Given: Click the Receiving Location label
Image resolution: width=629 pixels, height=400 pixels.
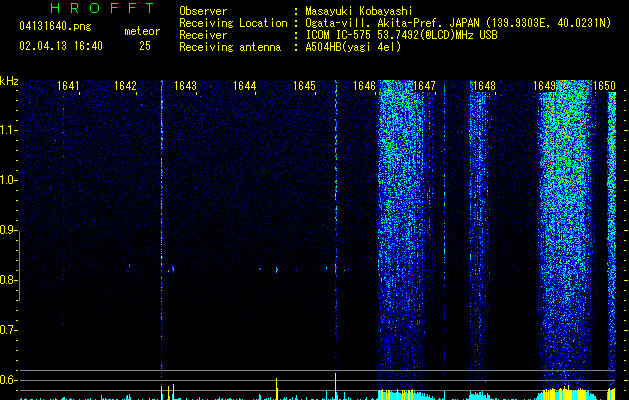Looking at the screenshot, I should point(233,23).
